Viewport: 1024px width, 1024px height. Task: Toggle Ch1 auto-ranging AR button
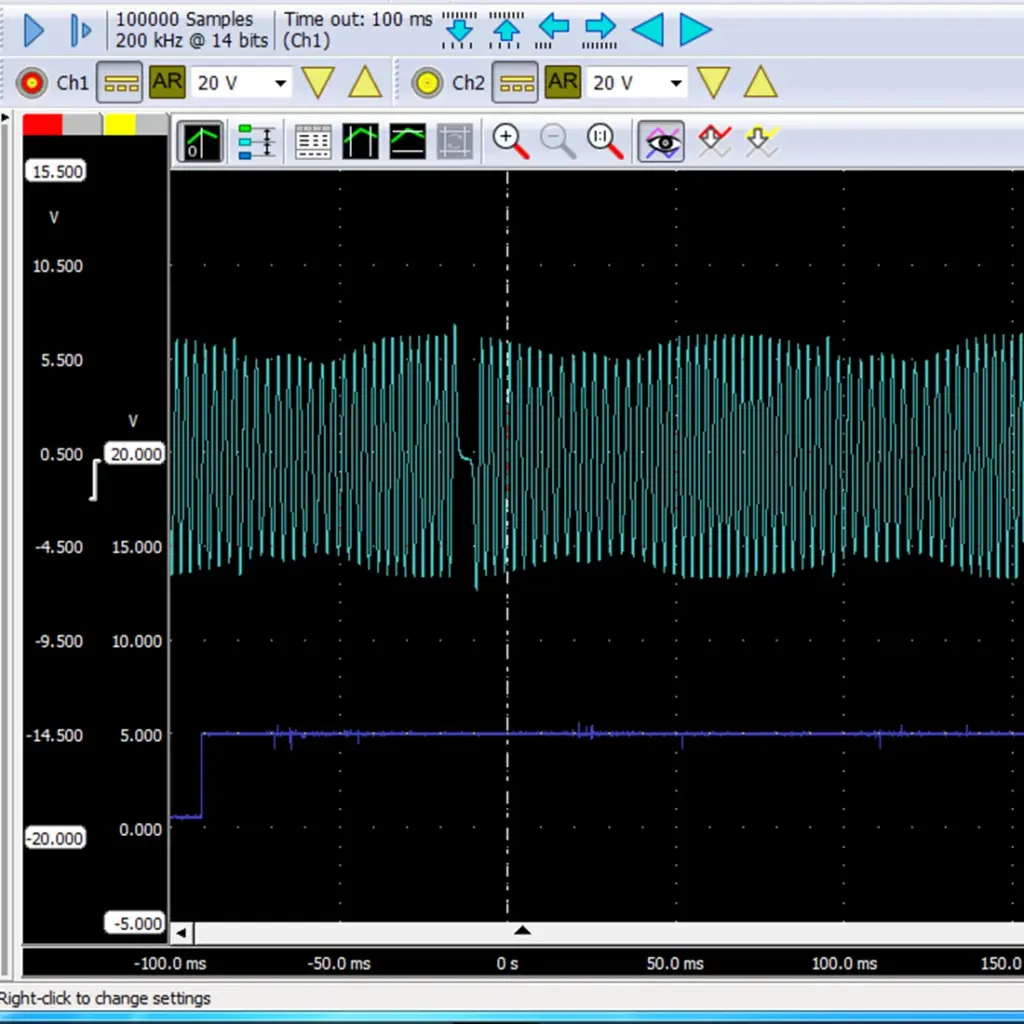coord(167,82)
